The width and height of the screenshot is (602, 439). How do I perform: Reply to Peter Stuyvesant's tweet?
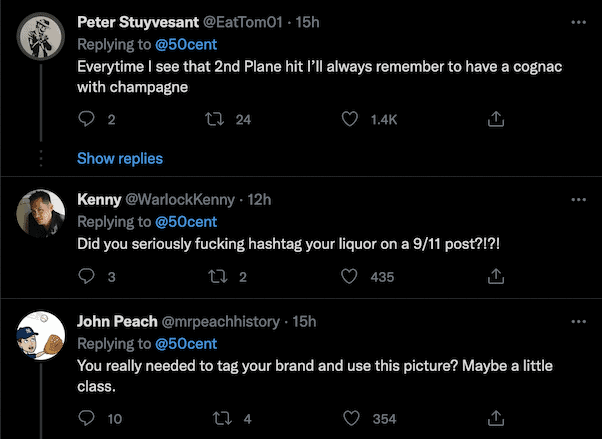pyautogui.click(x=86, y=119)
